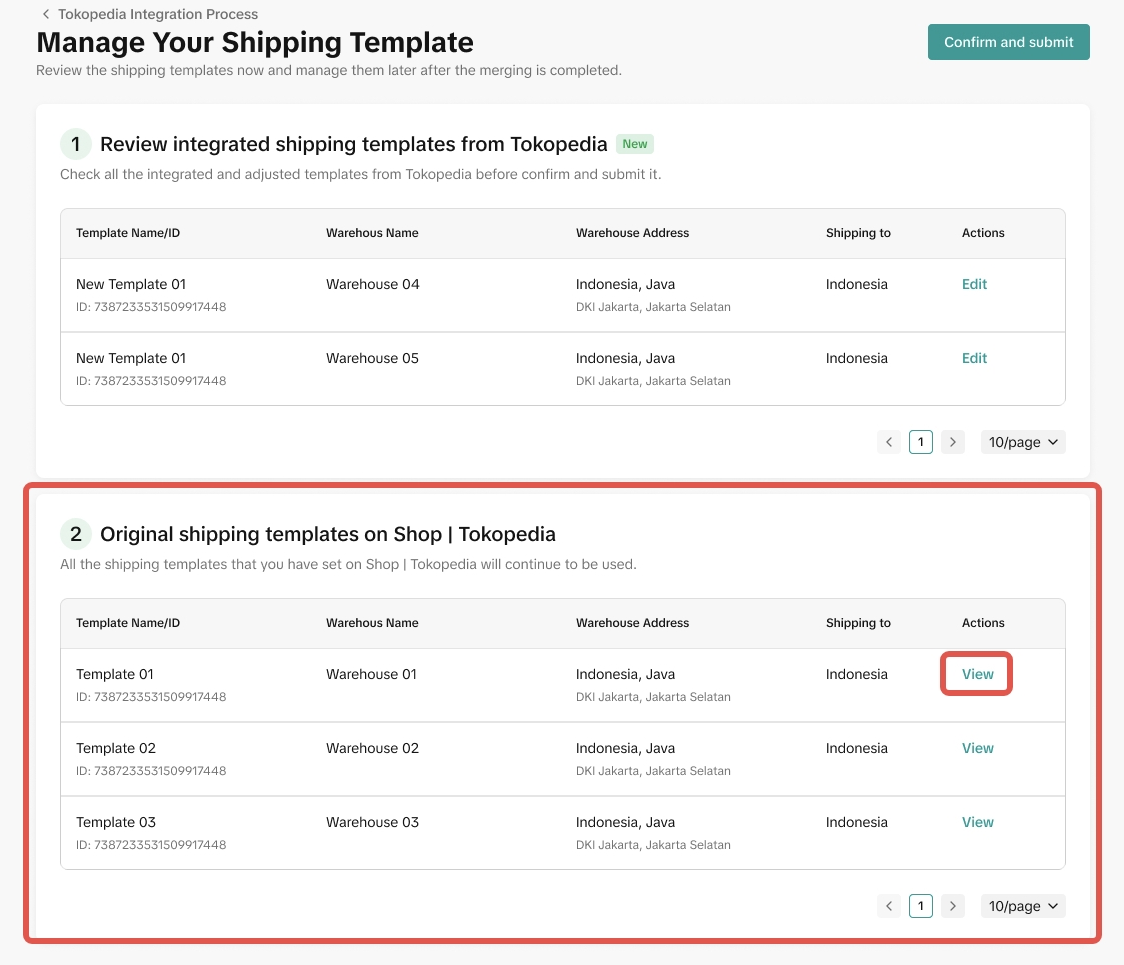
Task: Click Tokopedia Integration Process breadcrumb text
Action: [158, 15]
